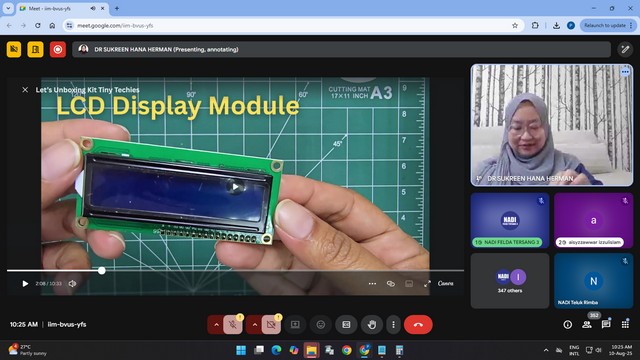Image resolution: width=640 pixels, height=360 pixels.
Task: Toggle the muted microphone button
Action: tap(233, 324)
